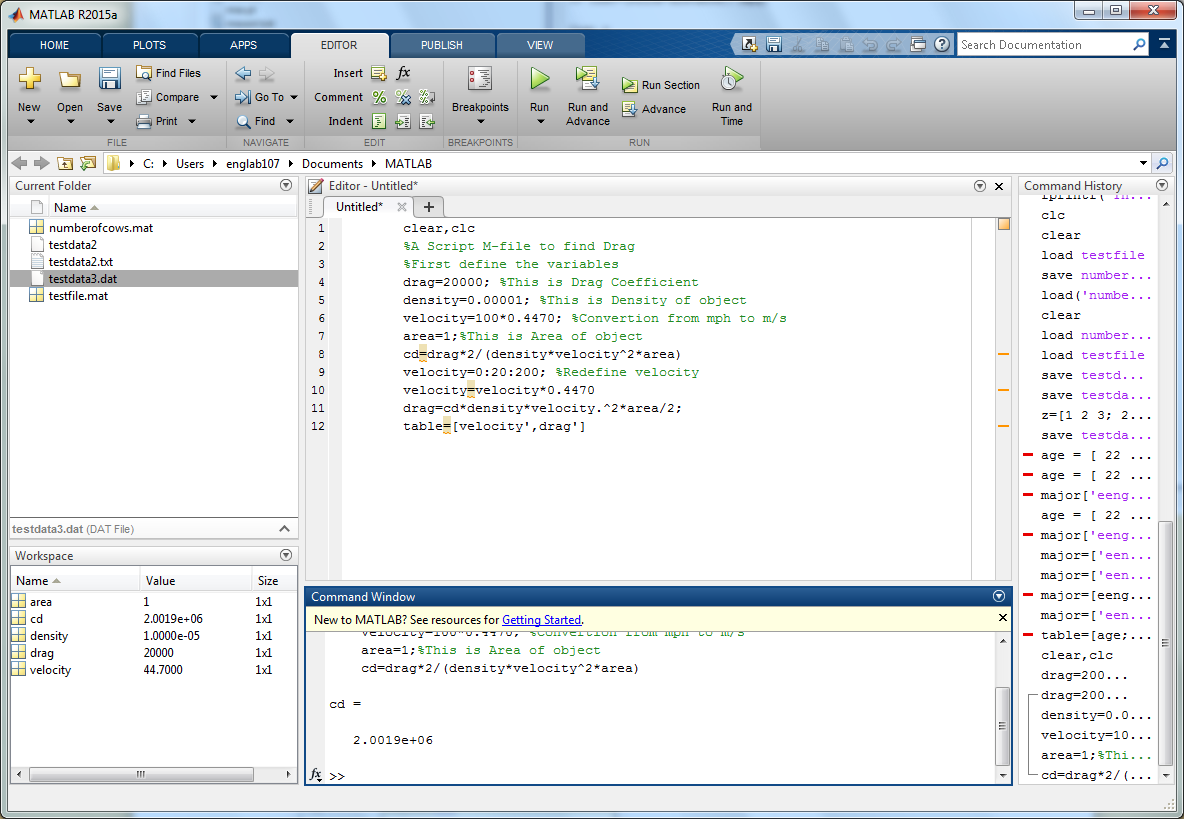Add a new editor tab with plus button

(428, 207)
